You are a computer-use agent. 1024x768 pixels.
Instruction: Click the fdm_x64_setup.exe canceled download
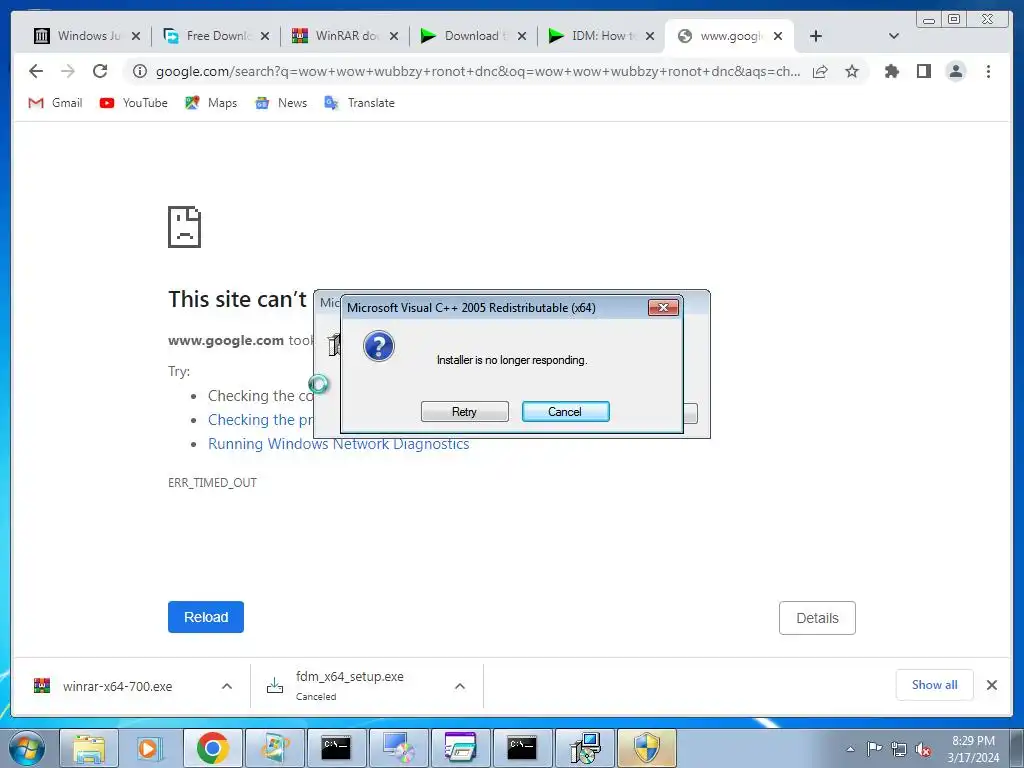click(349, 686)
